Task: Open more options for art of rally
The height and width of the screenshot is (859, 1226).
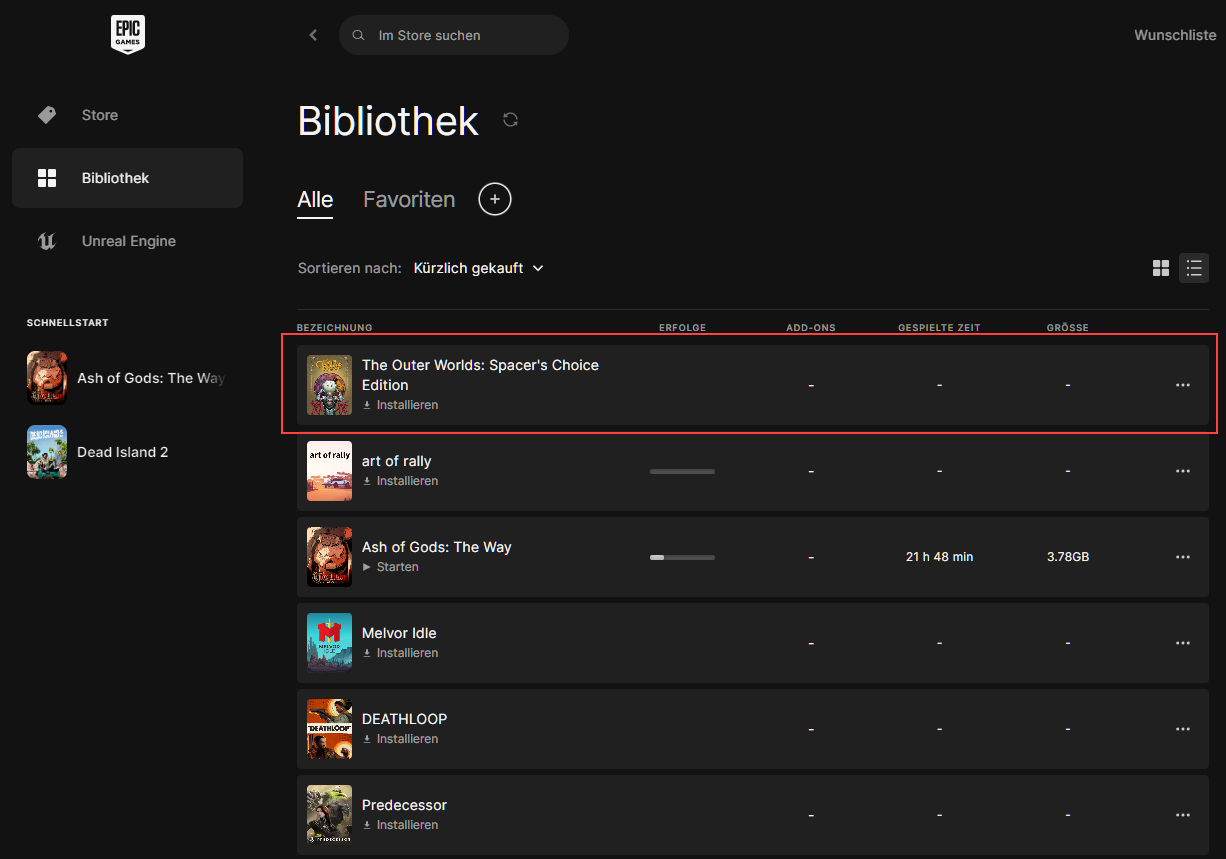Action: (x=1183, y=471)
